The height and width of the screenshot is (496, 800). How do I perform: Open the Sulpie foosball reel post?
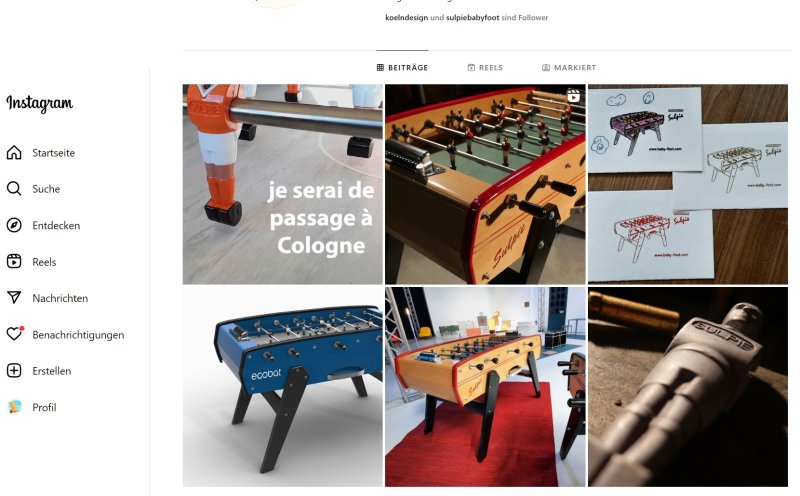(x=485, y=184)
